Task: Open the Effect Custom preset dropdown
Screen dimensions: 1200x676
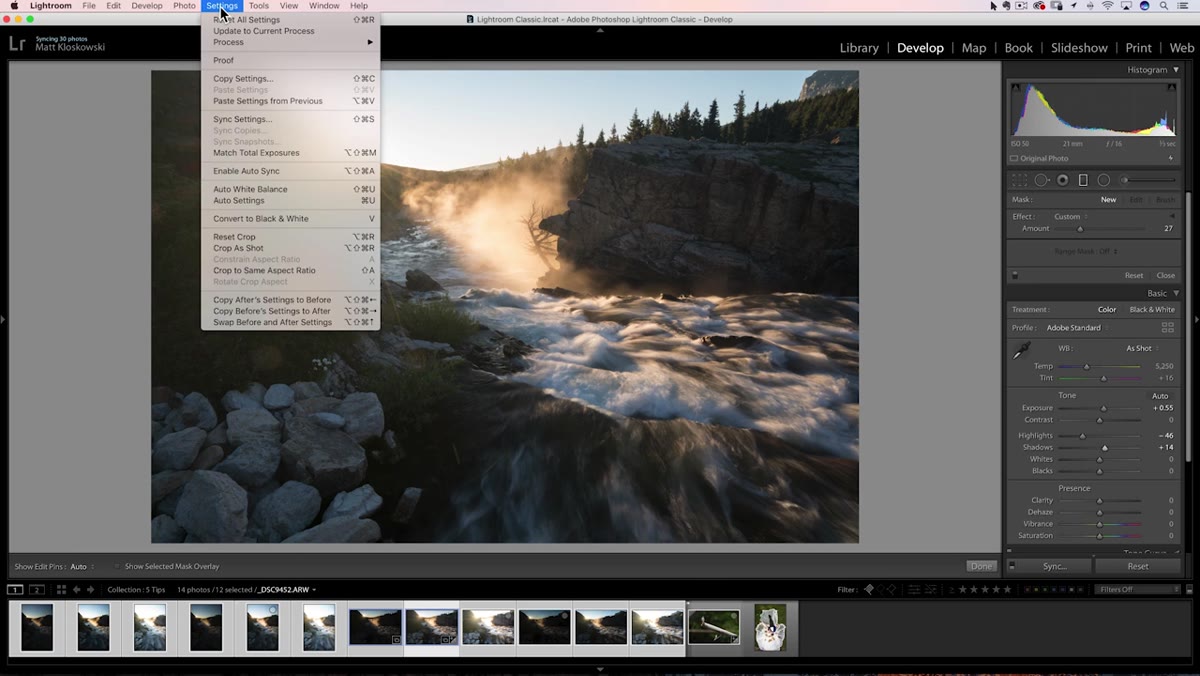Action: 1071,217
